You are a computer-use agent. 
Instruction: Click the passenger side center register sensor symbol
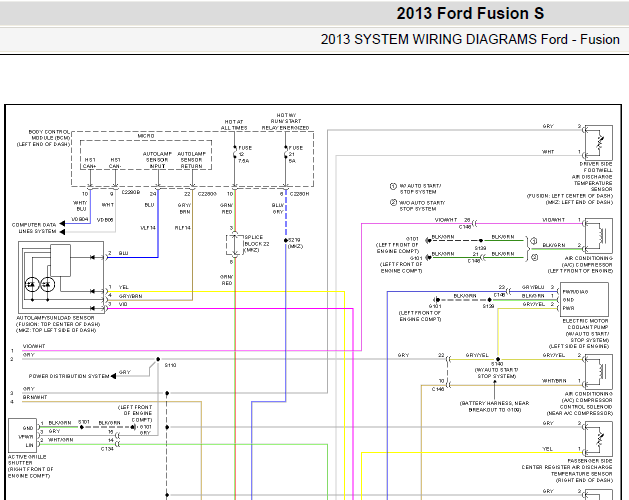599,439
